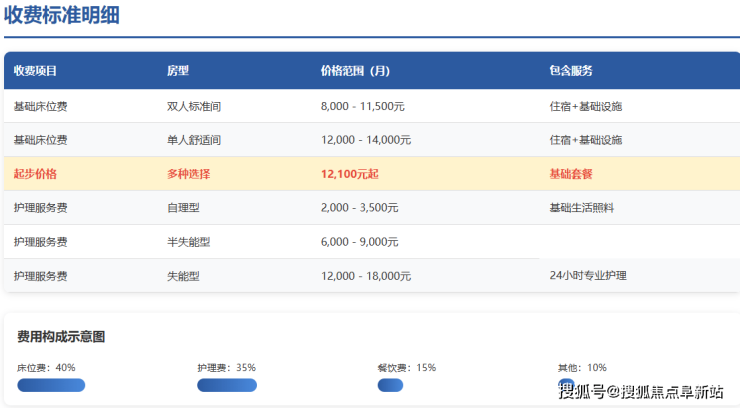The image size is (740, 408).
Task: Click the 费用构成示意图 section title
Action: (x=61, y=337)
